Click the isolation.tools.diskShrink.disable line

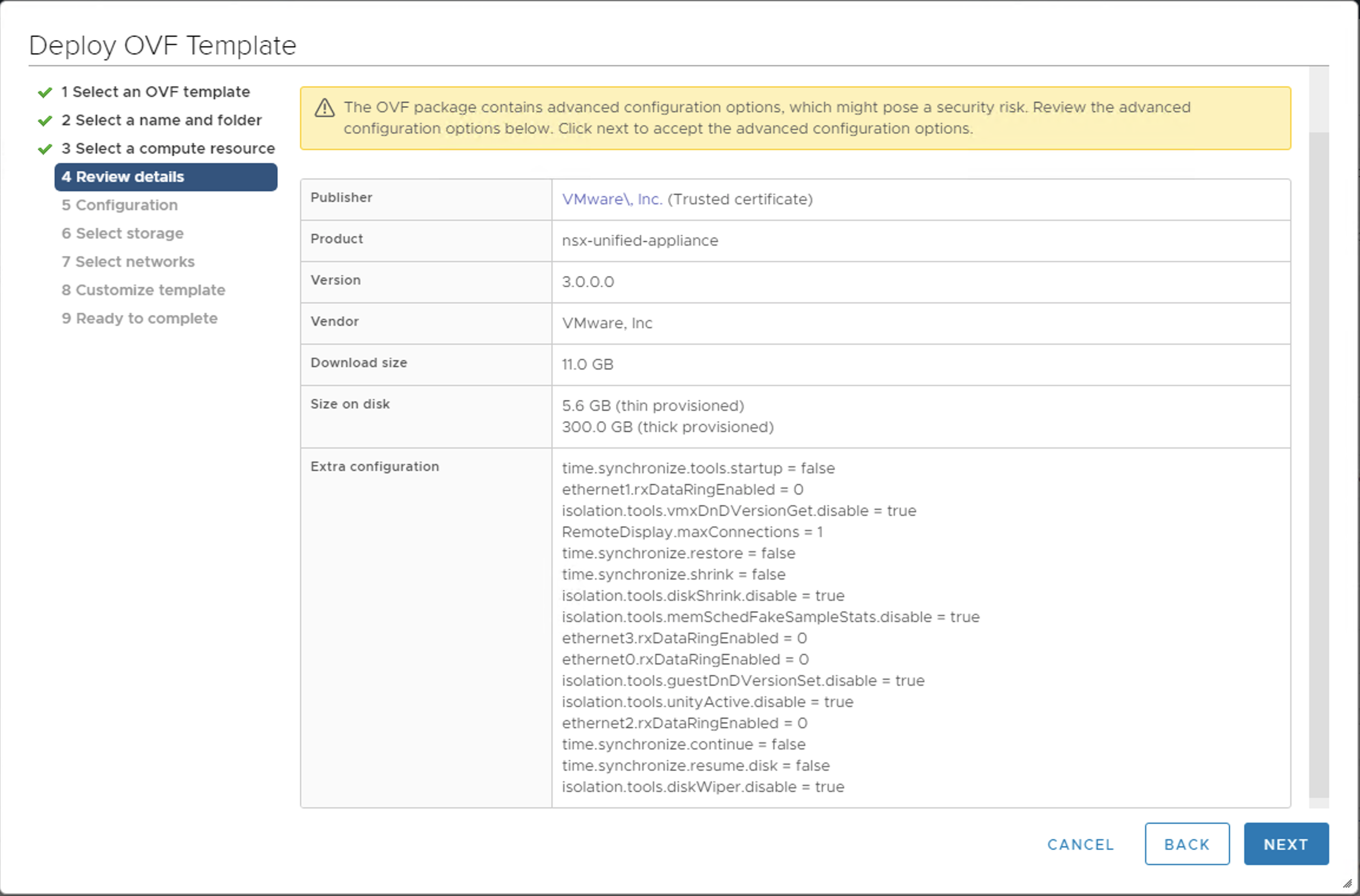703,596
